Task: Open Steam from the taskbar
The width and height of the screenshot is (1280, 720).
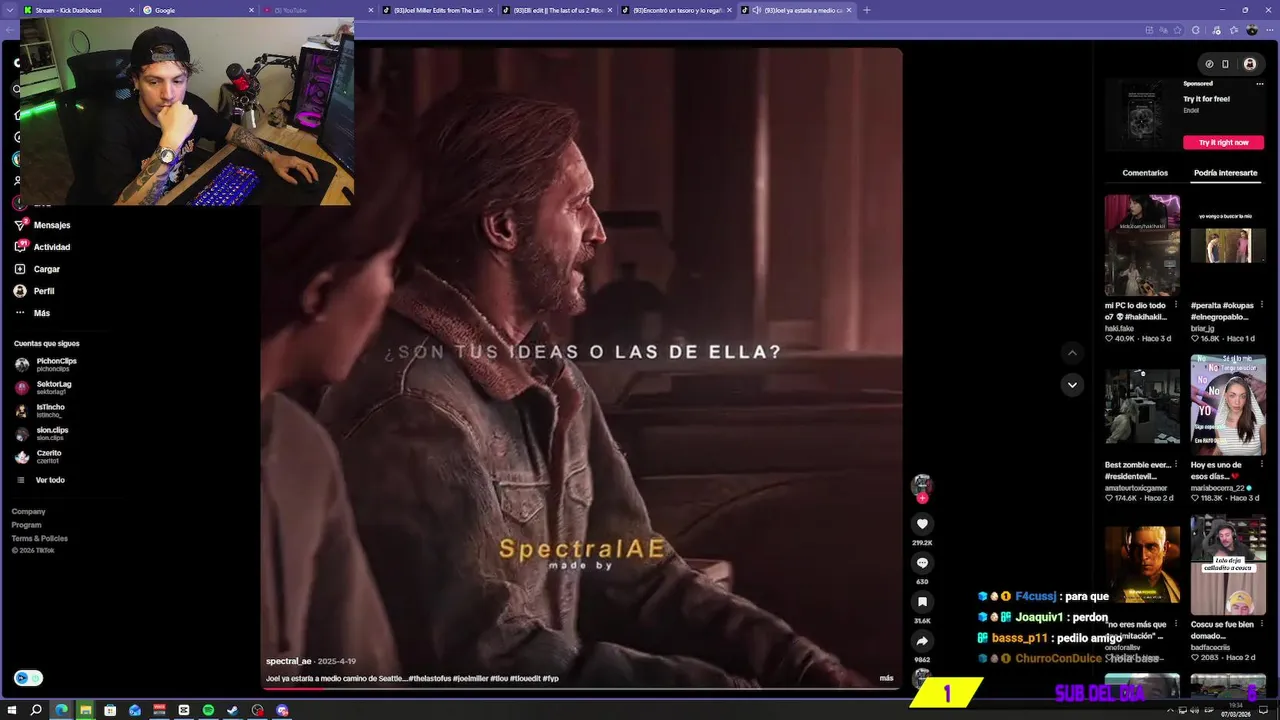Action: [233, 710]
